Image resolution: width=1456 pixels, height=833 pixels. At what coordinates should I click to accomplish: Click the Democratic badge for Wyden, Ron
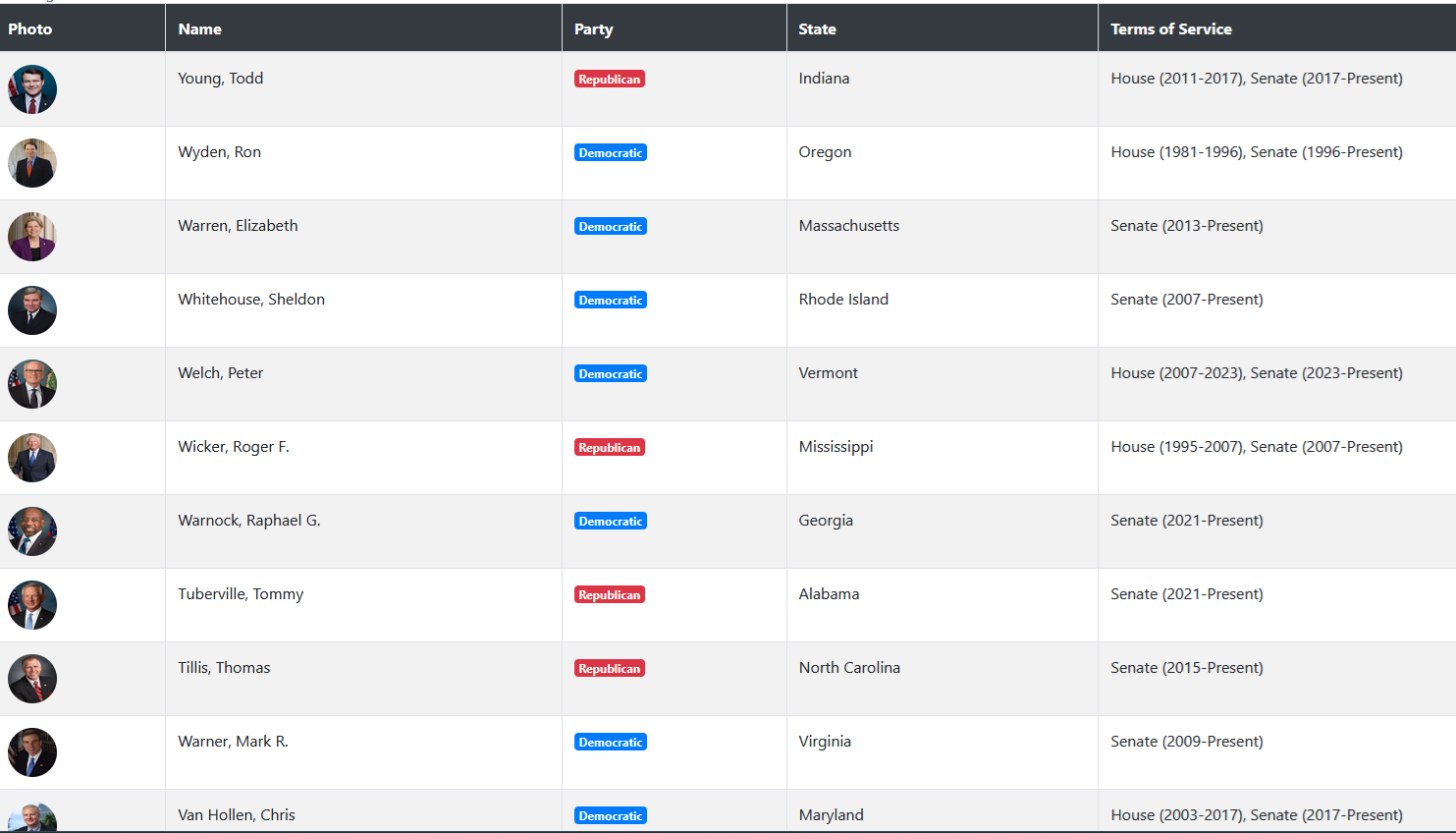pyautogui.click(x=611, y=153)
